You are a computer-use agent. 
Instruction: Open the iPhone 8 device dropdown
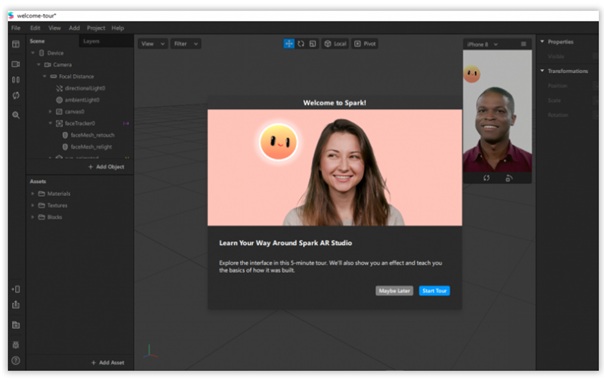click(x=482, y=44)
